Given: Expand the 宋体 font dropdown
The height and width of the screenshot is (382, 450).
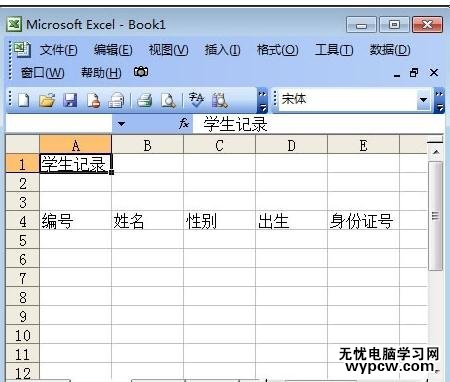Looking at the screenshot, I should tap(423, 99).
